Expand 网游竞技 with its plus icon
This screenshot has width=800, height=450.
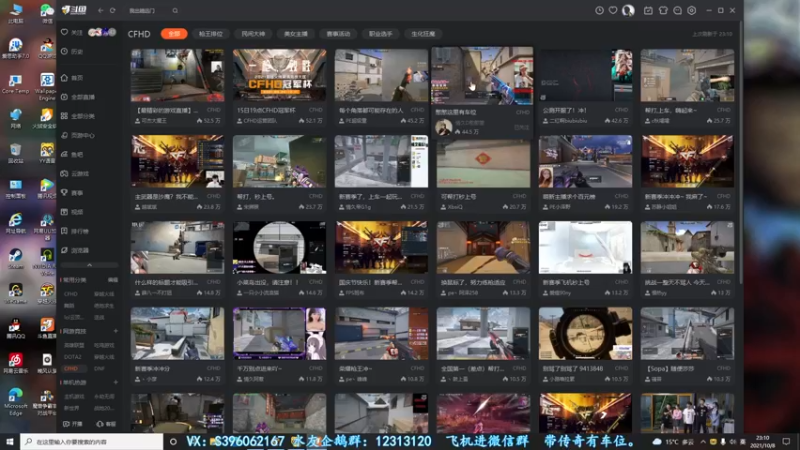point(116,331)
